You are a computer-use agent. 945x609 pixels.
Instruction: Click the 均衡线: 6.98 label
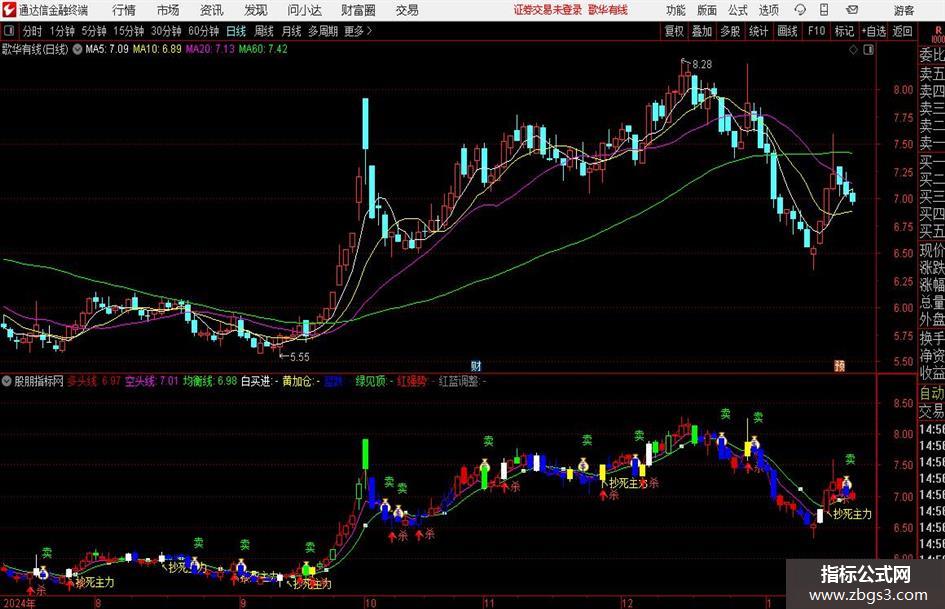click(x=210, y=381)
